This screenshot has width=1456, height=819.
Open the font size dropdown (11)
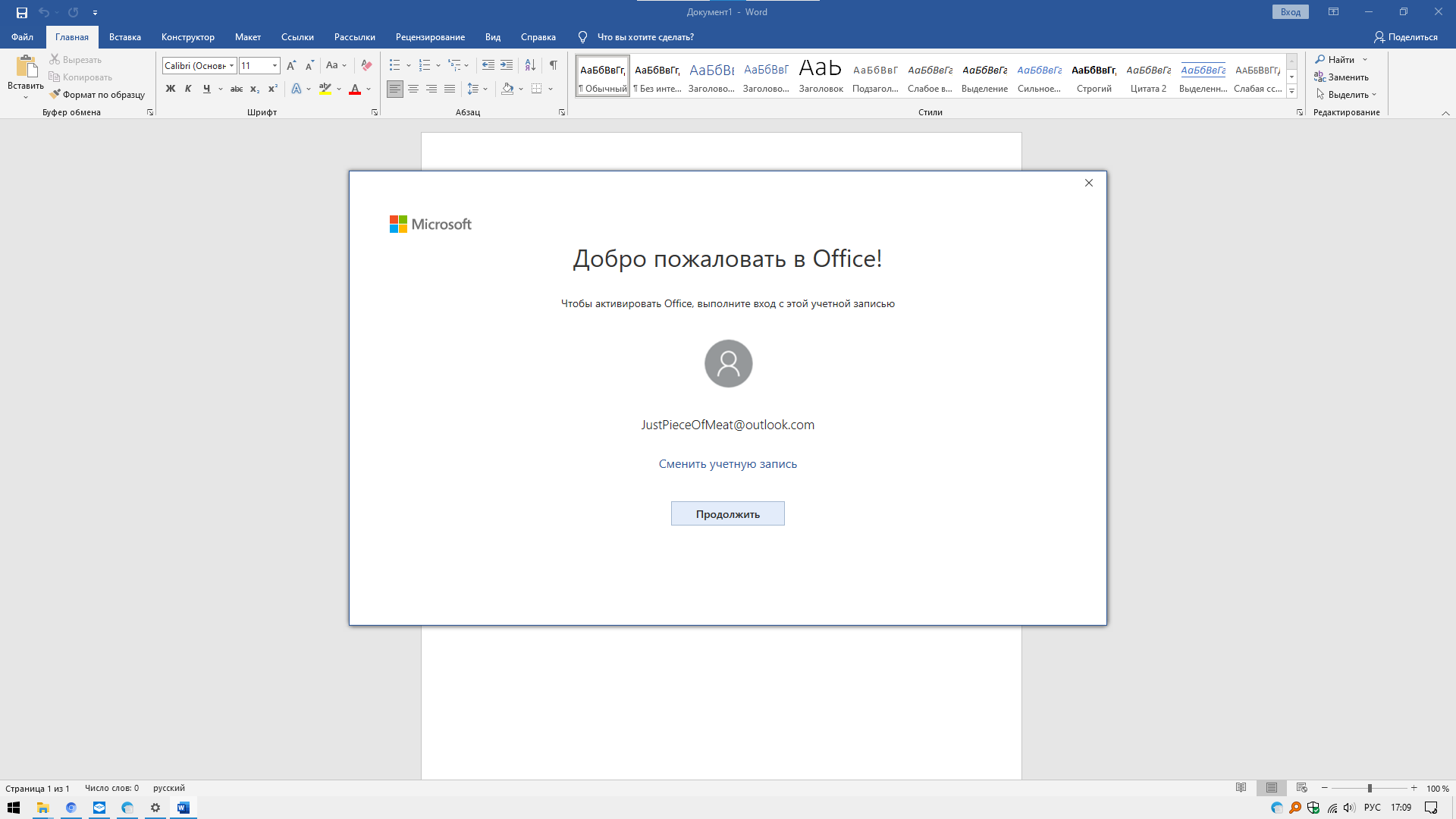(275, 66)
